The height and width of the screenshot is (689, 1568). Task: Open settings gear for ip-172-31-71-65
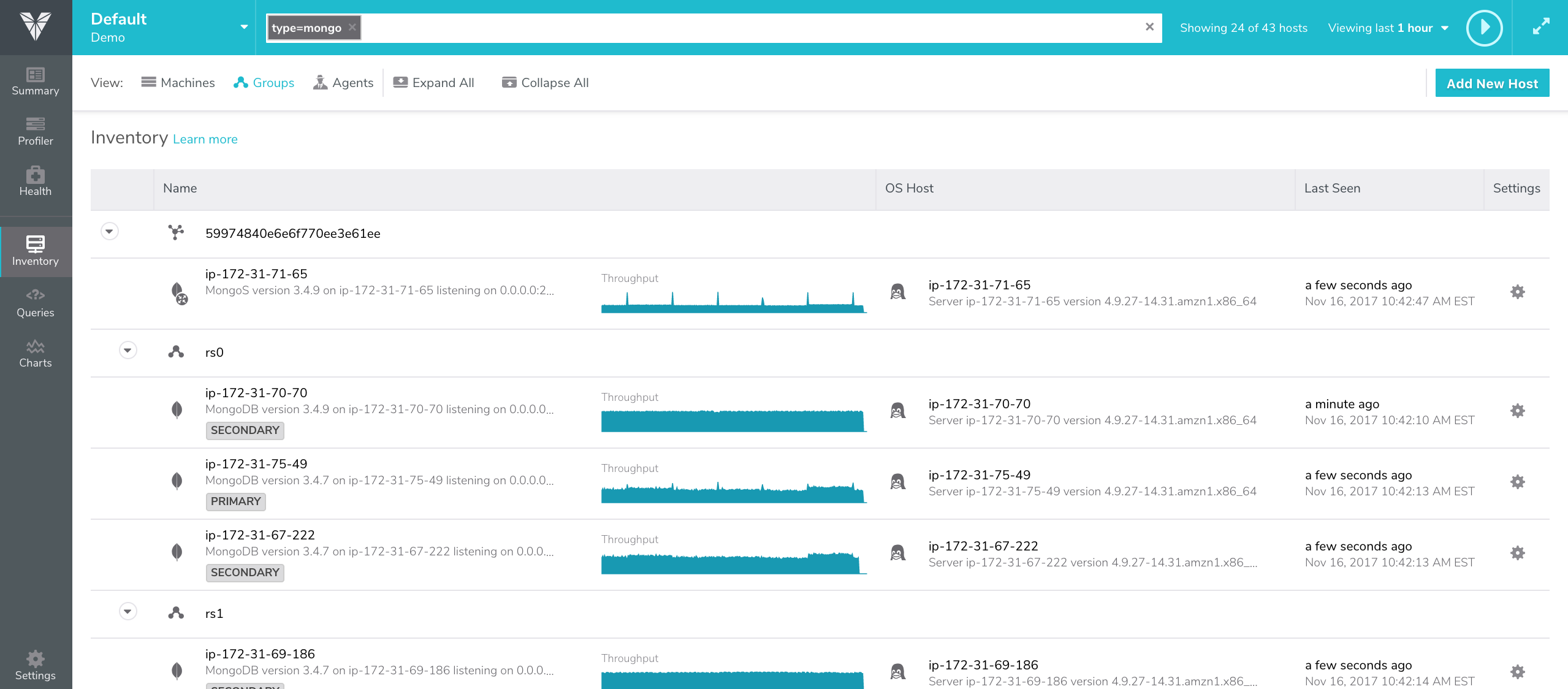(1517, 292)
